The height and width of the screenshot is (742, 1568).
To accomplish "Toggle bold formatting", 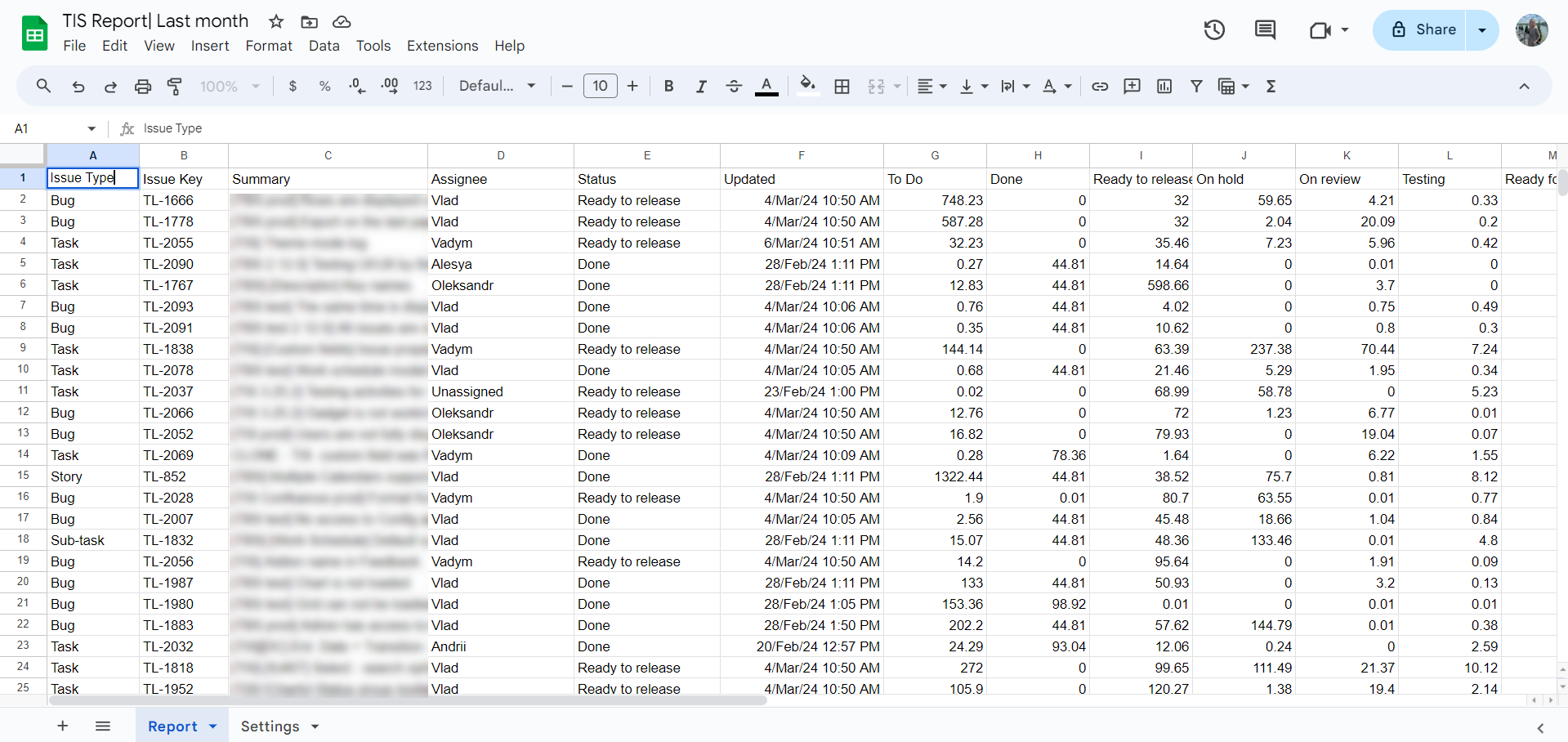I will [668, 87].
